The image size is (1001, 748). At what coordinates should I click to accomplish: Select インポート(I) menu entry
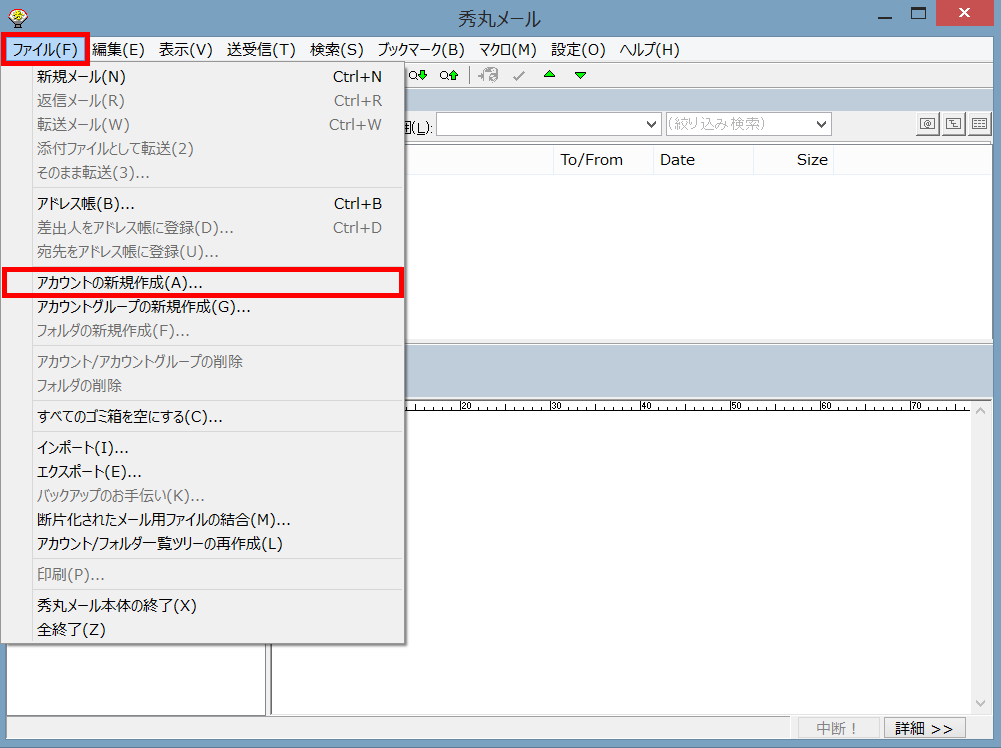tap(82, 447)
